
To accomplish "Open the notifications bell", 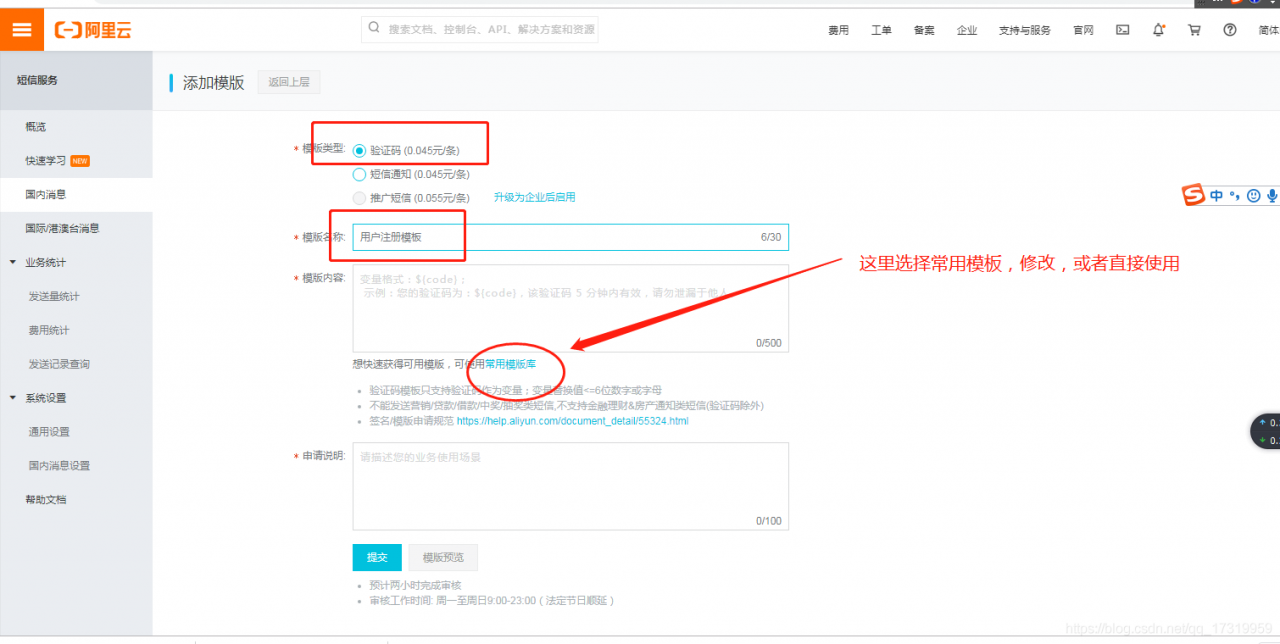I will pos(1158,30).
